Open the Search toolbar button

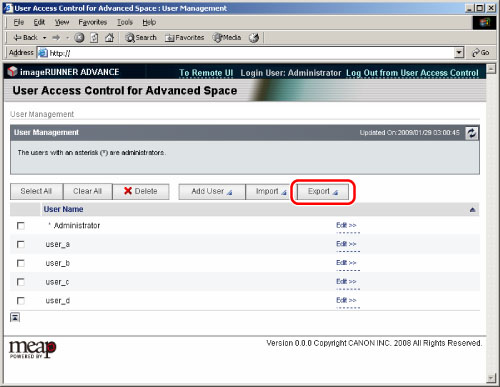point(141,38)
